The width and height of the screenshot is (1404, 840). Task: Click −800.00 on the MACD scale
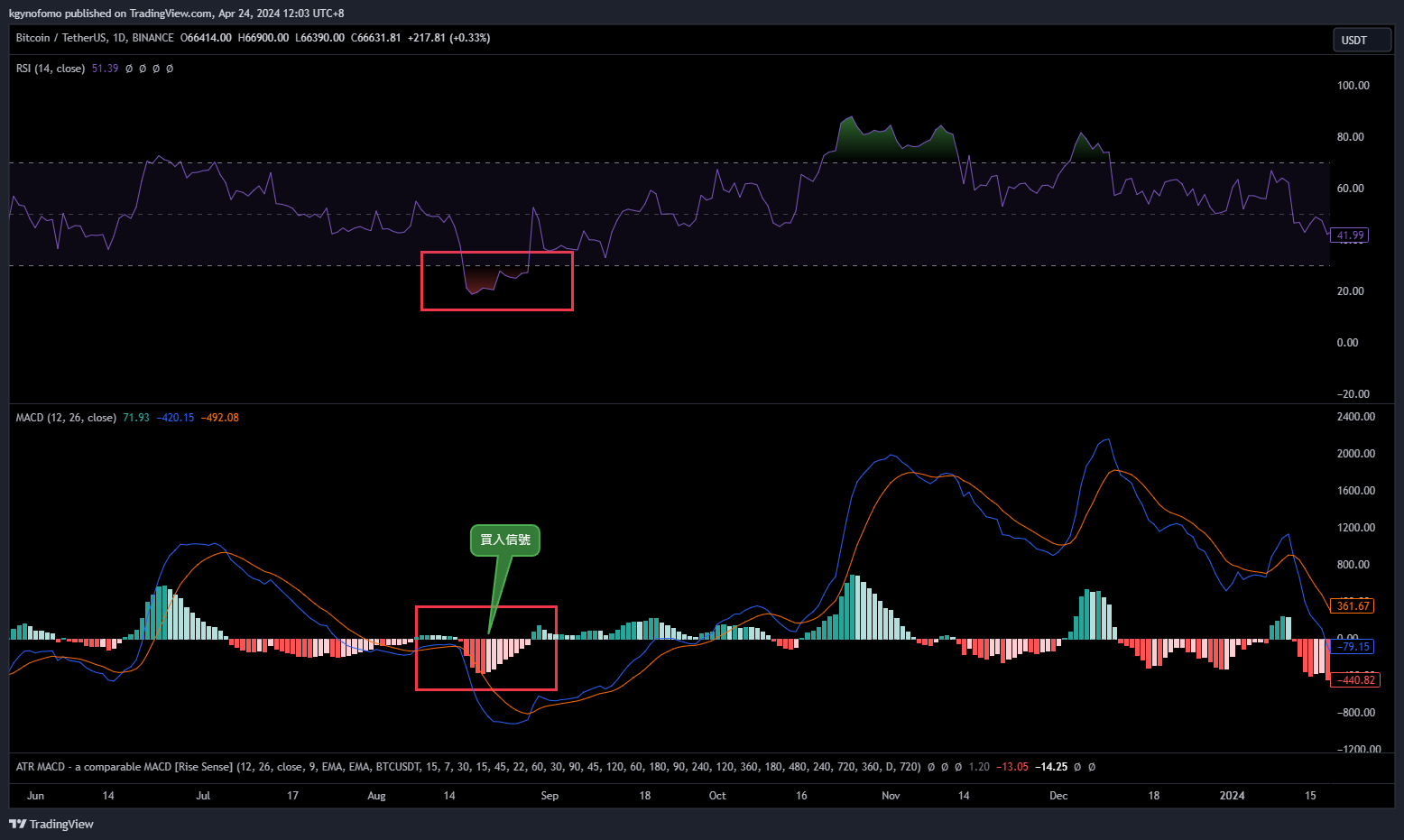[1355, 713]
